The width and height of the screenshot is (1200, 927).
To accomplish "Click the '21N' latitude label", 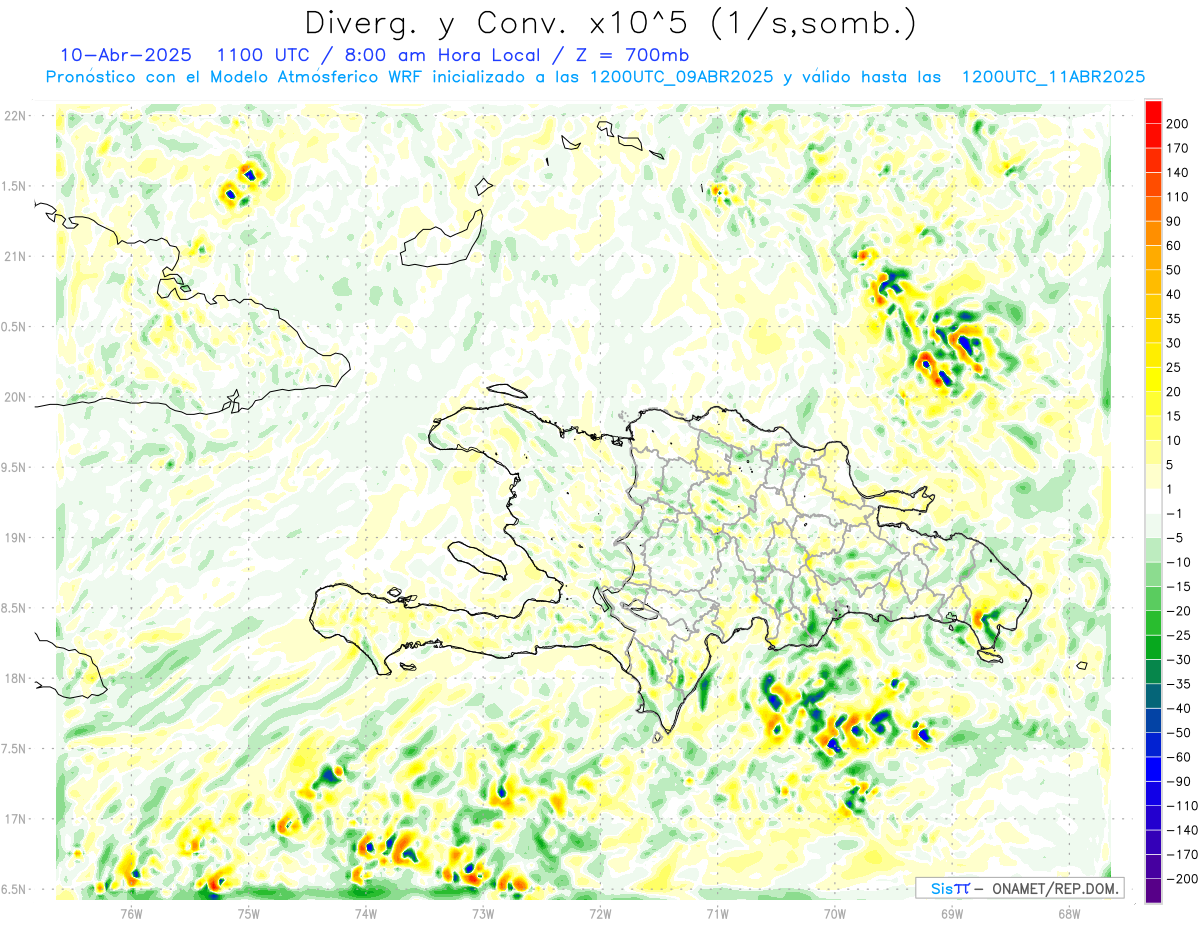I will (14, 256).
